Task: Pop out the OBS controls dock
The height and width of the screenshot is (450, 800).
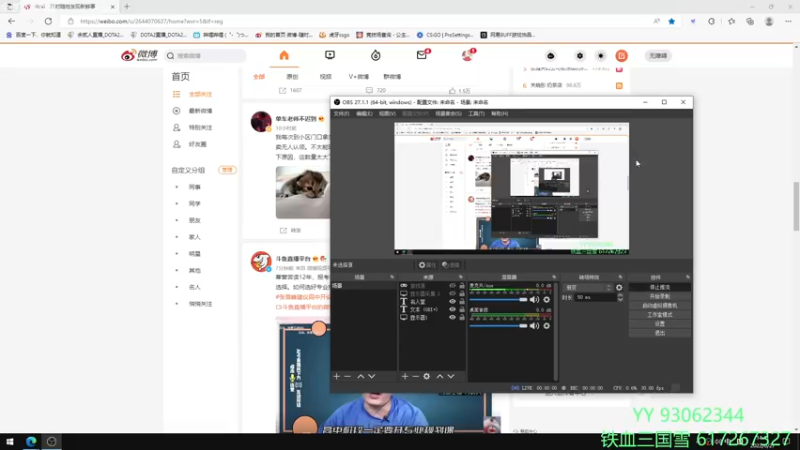Action: [x=688, y=277]
